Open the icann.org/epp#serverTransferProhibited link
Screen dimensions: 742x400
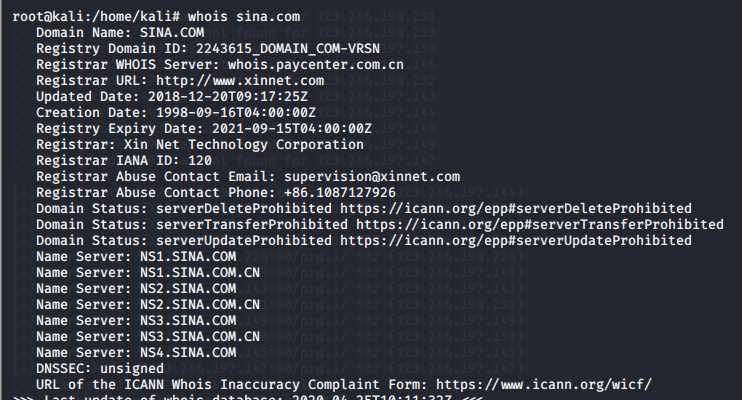point(540,224)
